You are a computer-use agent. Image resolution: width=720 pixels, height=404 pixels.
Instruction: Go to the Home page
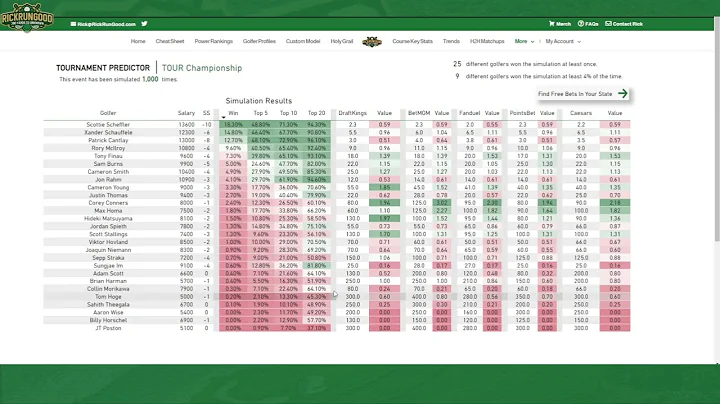coord(138,41)
